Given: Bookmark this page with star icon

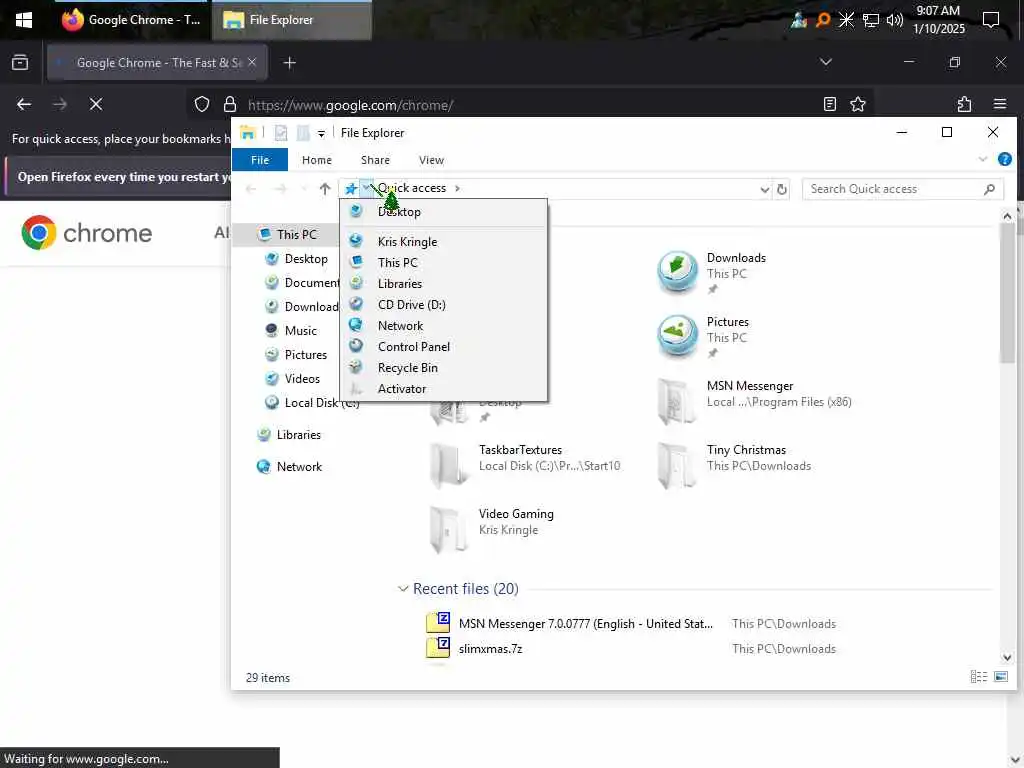Looking at the screenshot, I should point(858,104).
